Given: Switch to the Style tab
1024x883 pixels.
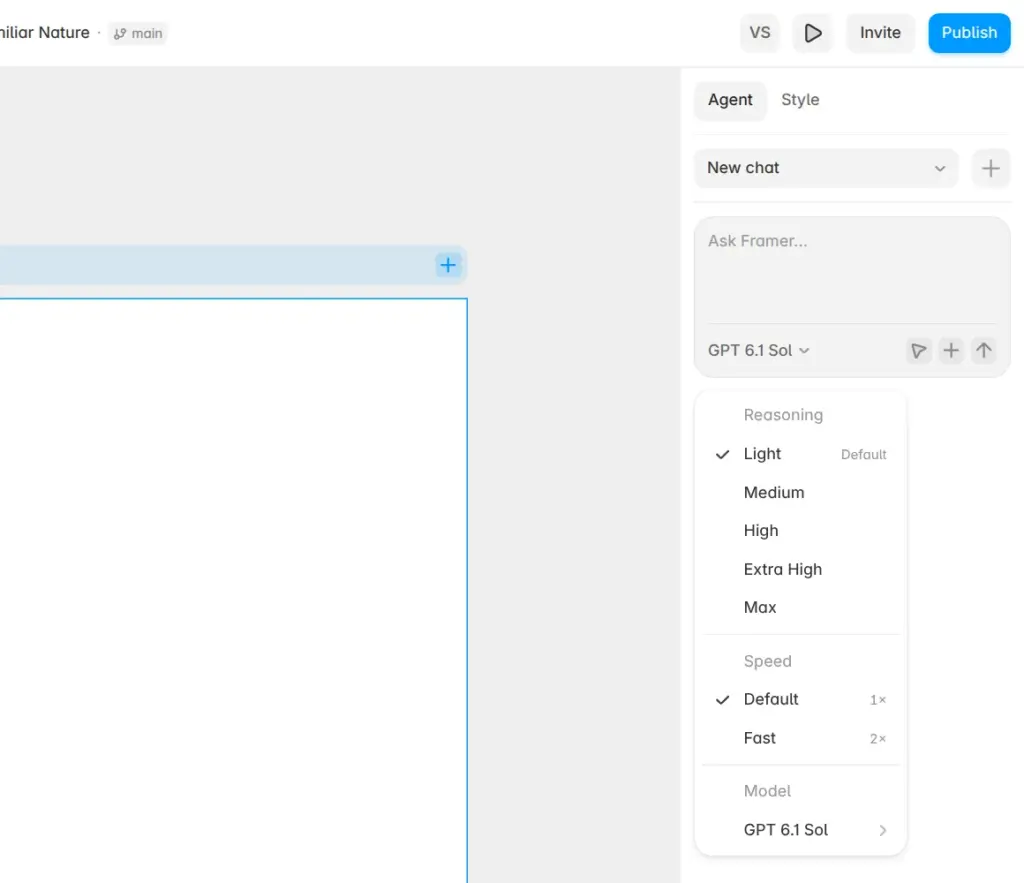Looking at the screenshot, I should click(800, 100).
